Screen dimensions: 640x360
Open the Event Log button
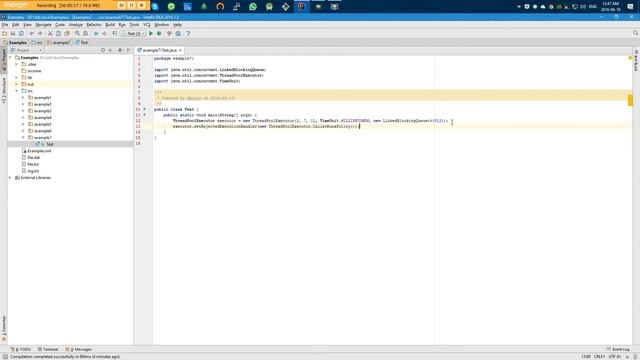point(618,349)
